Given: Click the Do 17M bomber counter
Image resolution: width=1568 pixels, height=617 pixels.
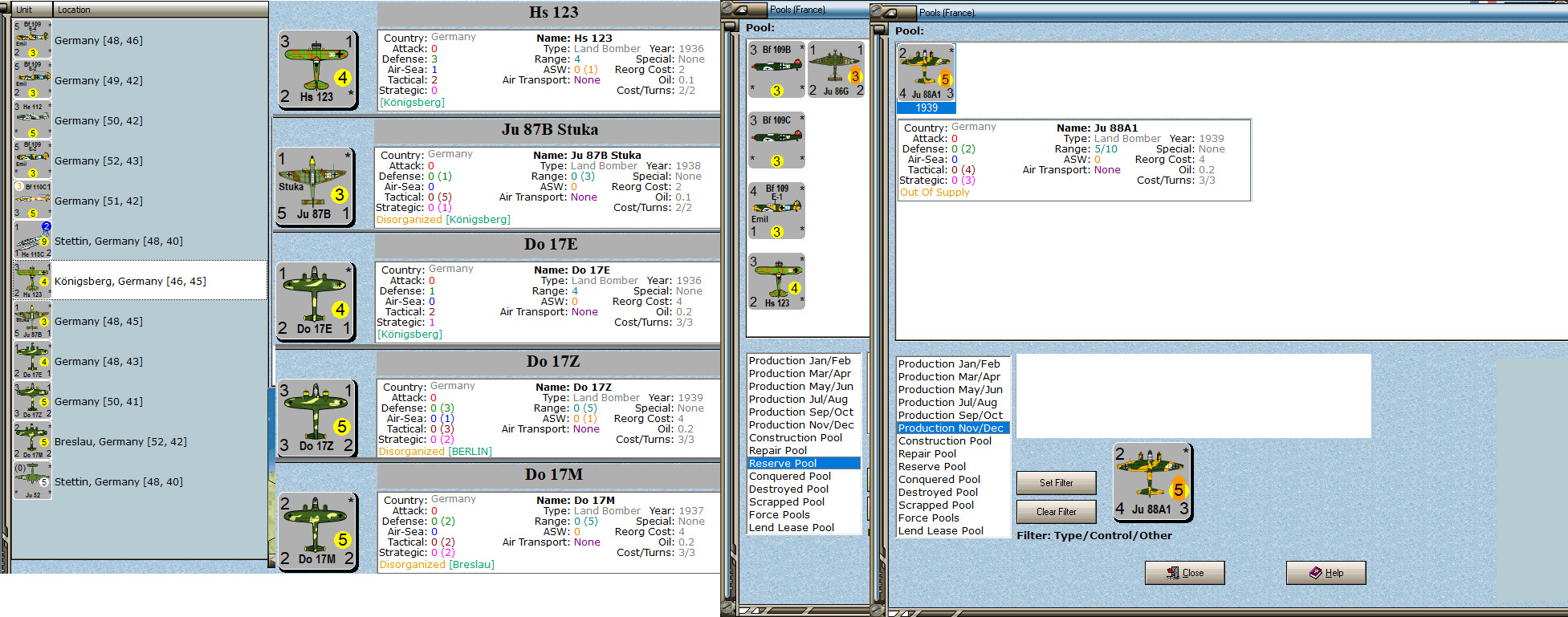Looking at the screenshot, I should coord(317,532).
